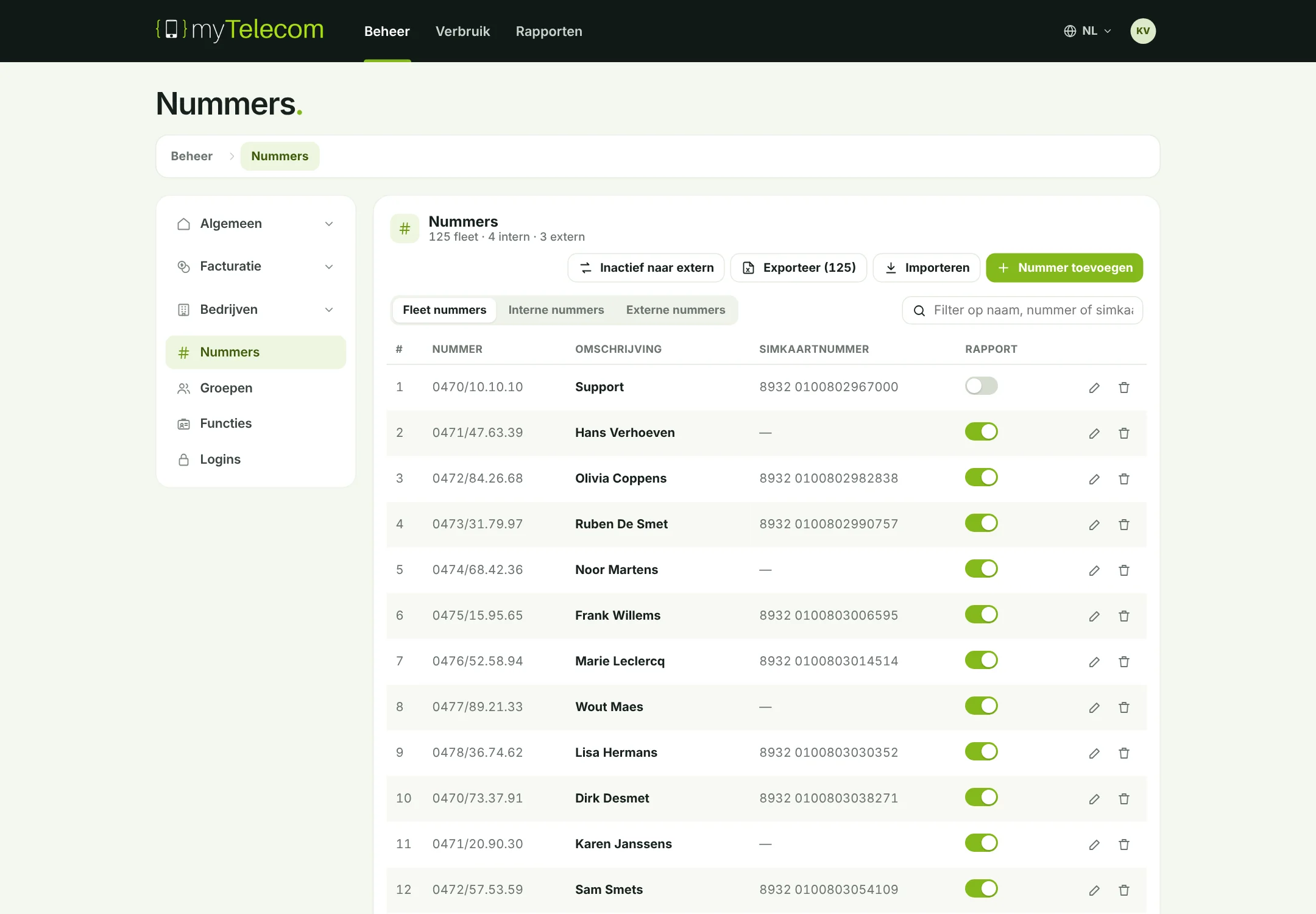Expand the Algemeen sidebar section
Image resolution: width=1316 pixels, height=914 pixels.
pos(256,224)
